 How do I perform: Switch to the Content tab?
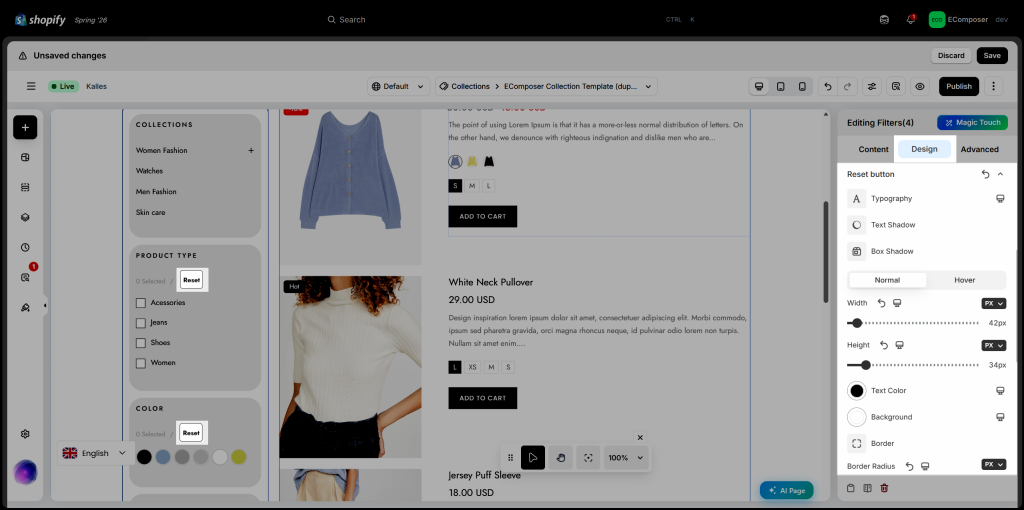[x=873, y=150]
